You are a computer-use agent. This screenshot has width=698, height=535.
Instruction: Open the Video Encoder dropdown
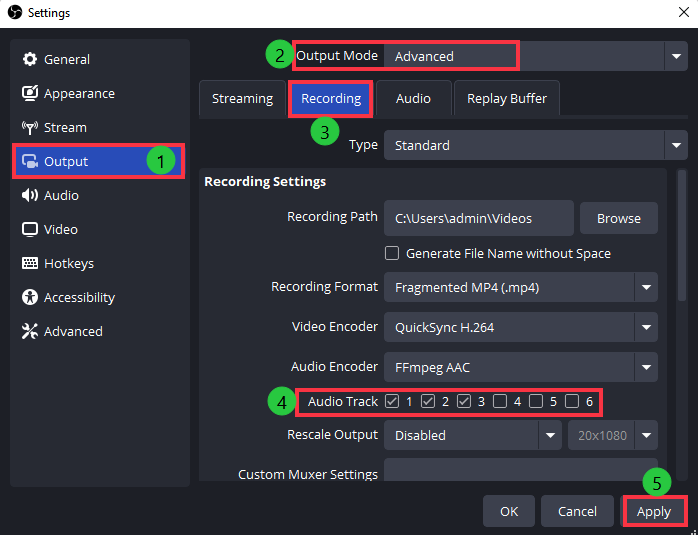[x=521, y=327]
